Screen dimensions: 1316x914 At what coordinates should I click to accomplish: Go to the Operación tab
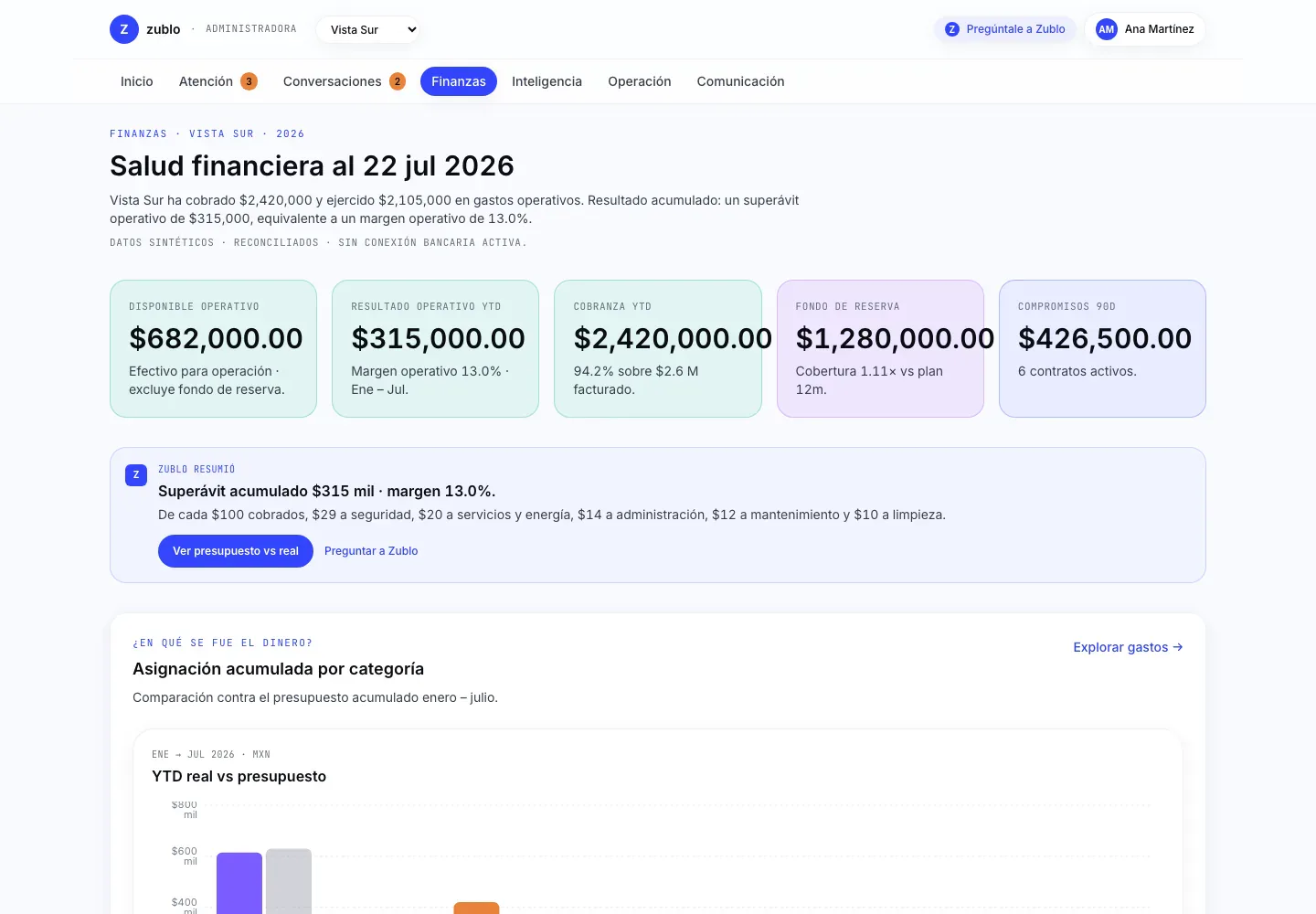point(640,81)
